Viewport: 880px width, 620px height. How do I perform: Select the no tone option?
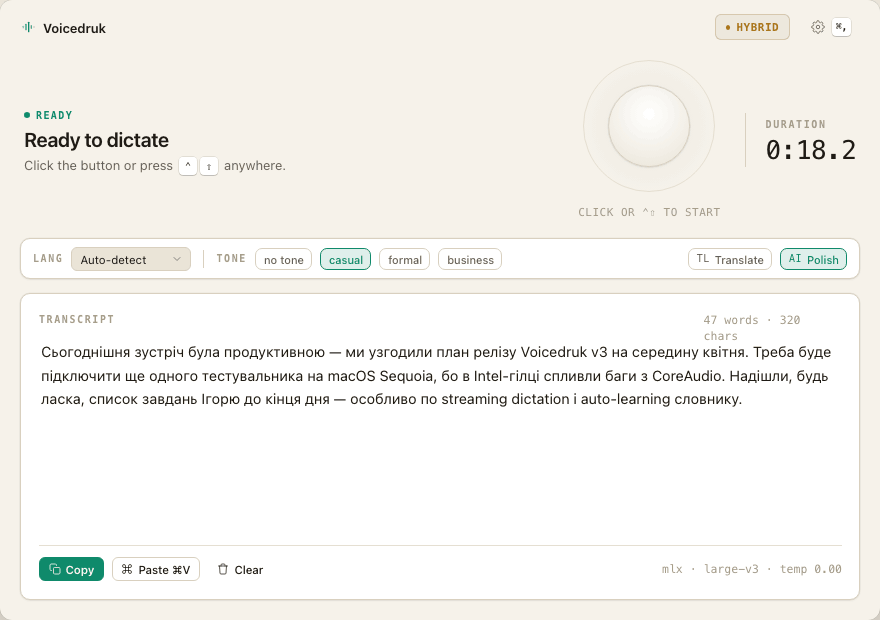283,259
